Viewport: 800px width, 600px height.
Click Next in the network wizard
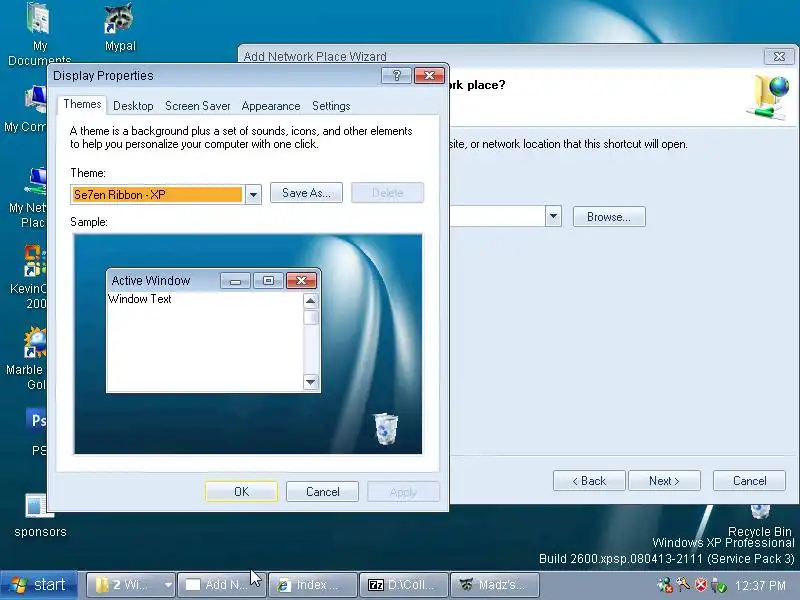[x=664, y=481]
